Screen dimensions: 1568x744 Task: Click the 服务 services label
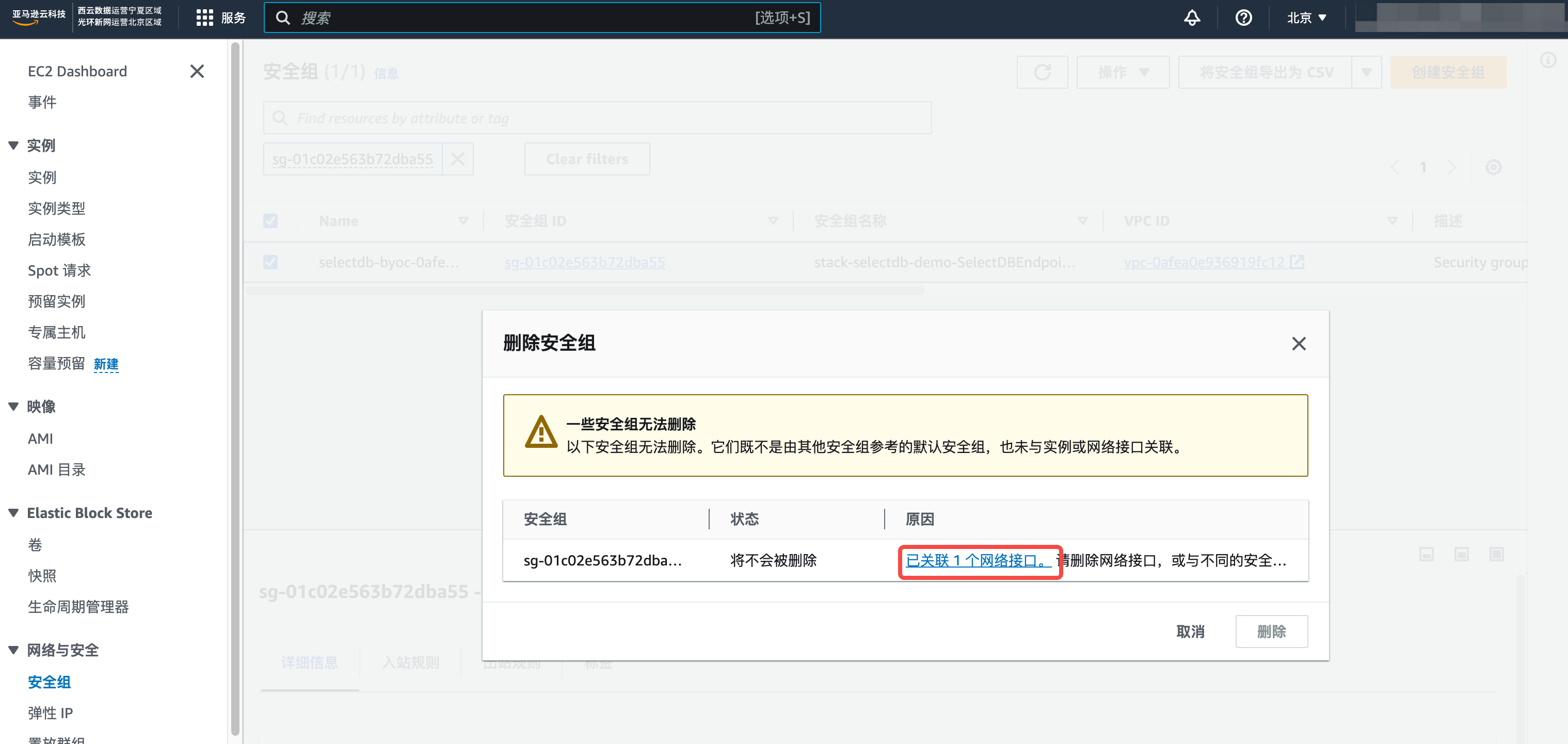(x=233, y=18)
